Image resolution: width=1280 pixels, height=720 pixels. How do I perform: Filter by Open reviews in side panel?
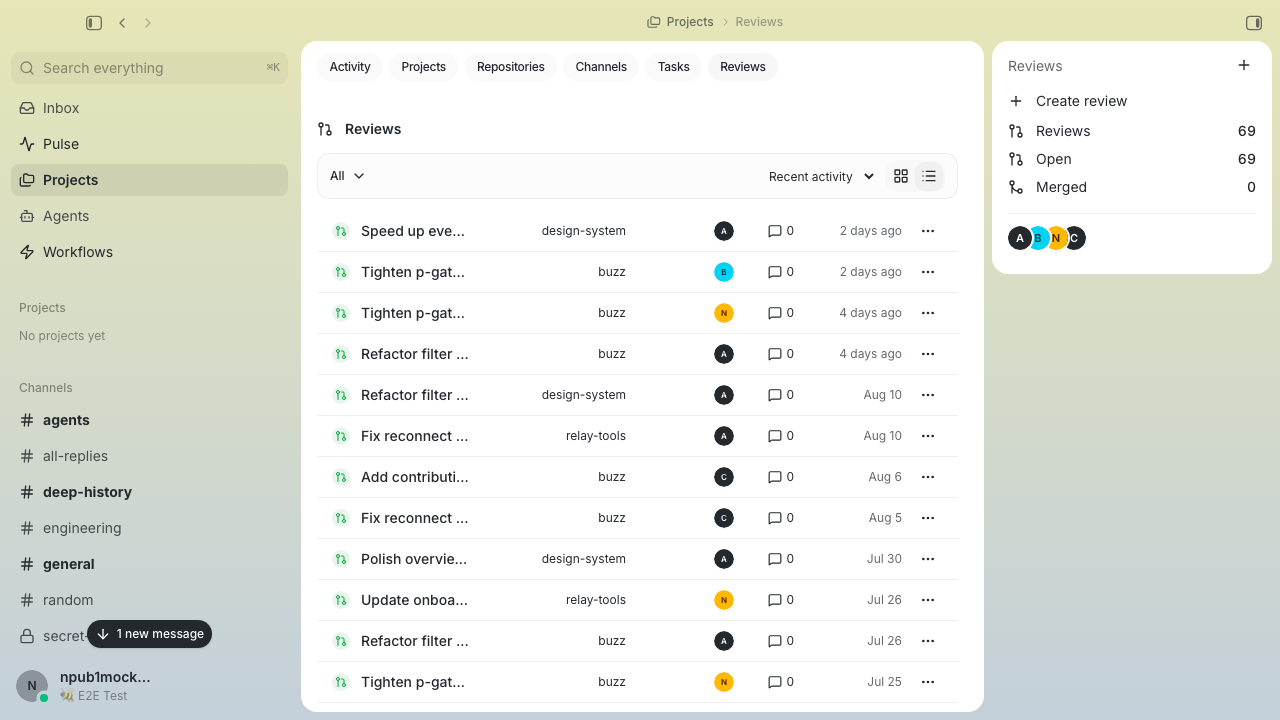1132,159
